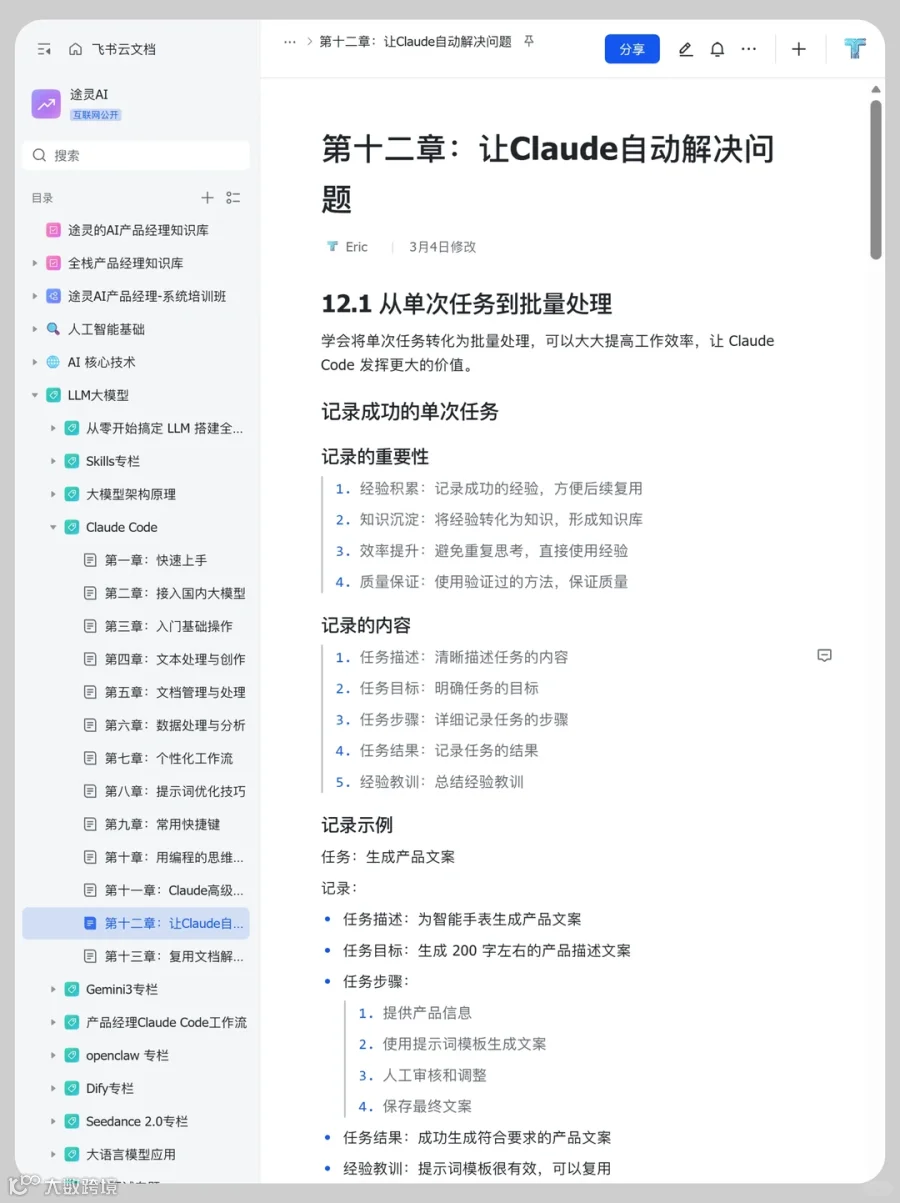
Task: Open the user avatar in the top right
Action: pyautogui.click(x=855, y=48)
